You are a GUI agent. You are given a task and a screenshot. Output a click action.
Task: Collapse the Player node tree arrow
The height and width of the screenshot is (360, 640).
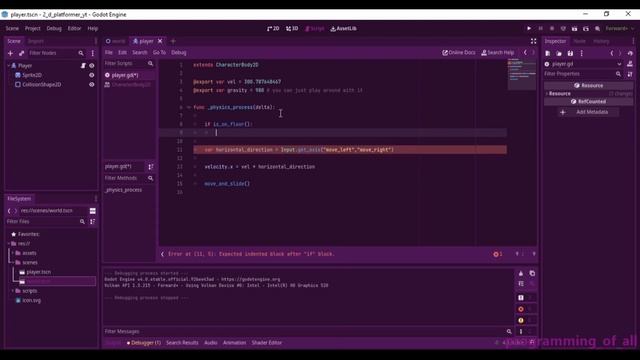tap(9, 65)
